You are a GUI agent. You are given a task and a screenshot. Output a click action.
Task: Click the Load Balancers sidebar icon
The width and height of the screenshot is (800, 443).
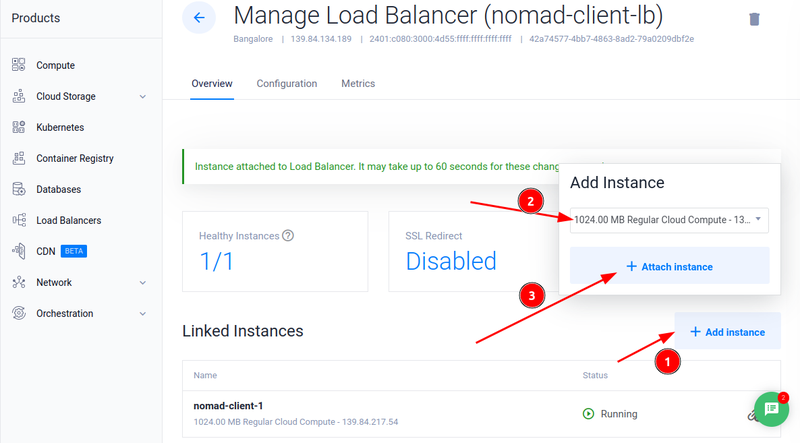coord(19,220)
